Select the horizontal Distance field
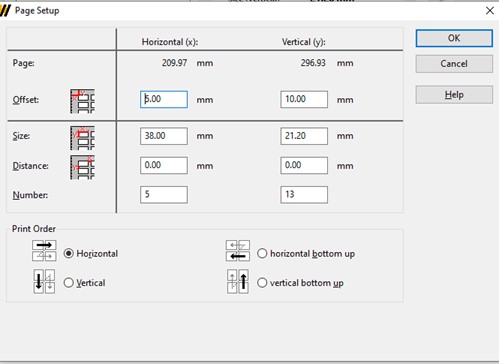The image size is (499, 364). [x=164, y=165]
